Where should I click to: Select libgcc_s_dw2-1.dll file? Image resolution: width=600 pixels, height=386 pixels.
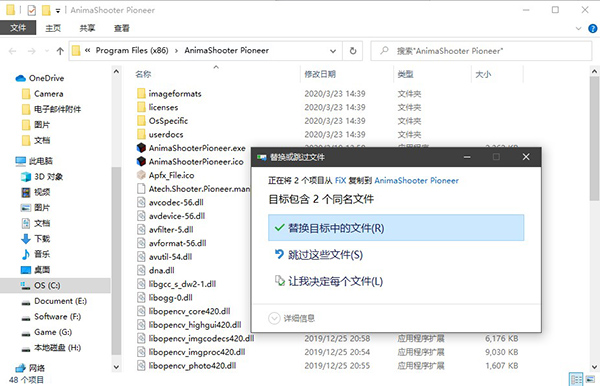tap(176, 284)
